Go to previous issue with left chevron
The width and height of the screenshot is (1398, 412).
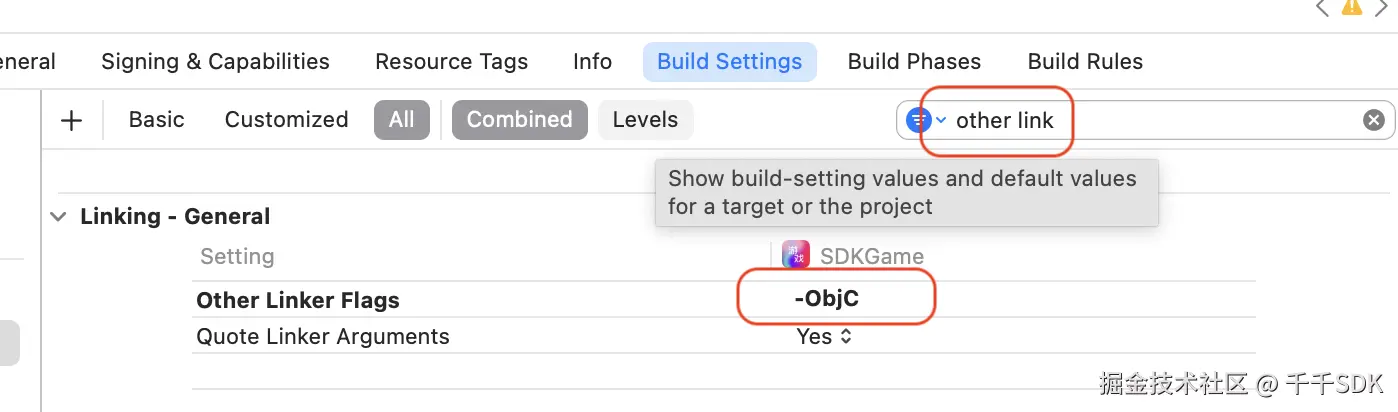[1322, 7]
